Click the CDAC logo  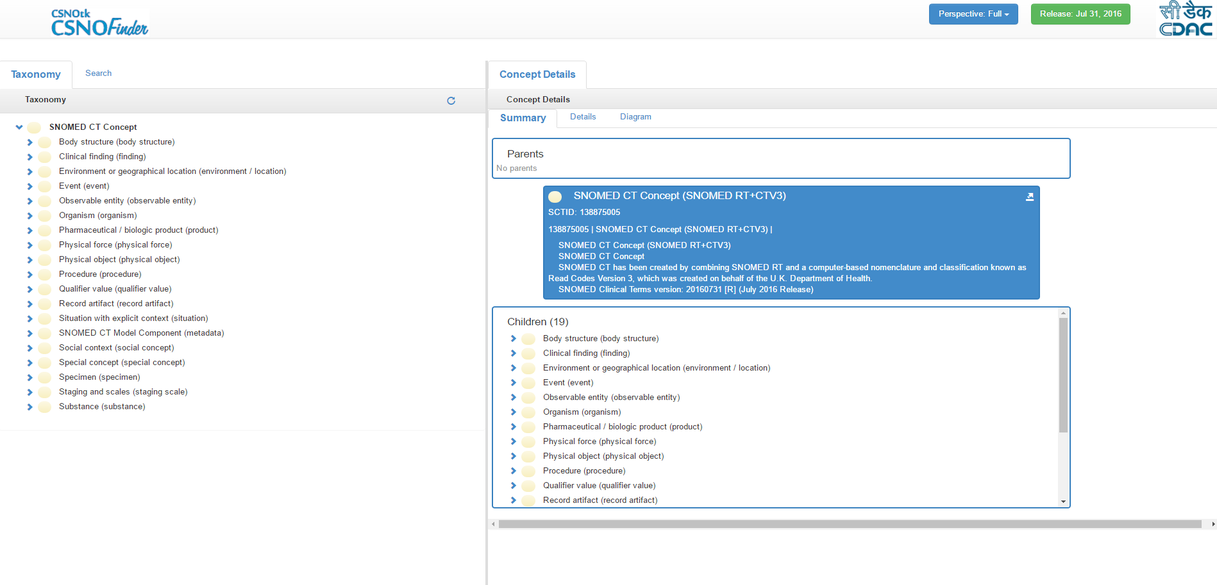pyautogui.click(x=1185, y=19)
